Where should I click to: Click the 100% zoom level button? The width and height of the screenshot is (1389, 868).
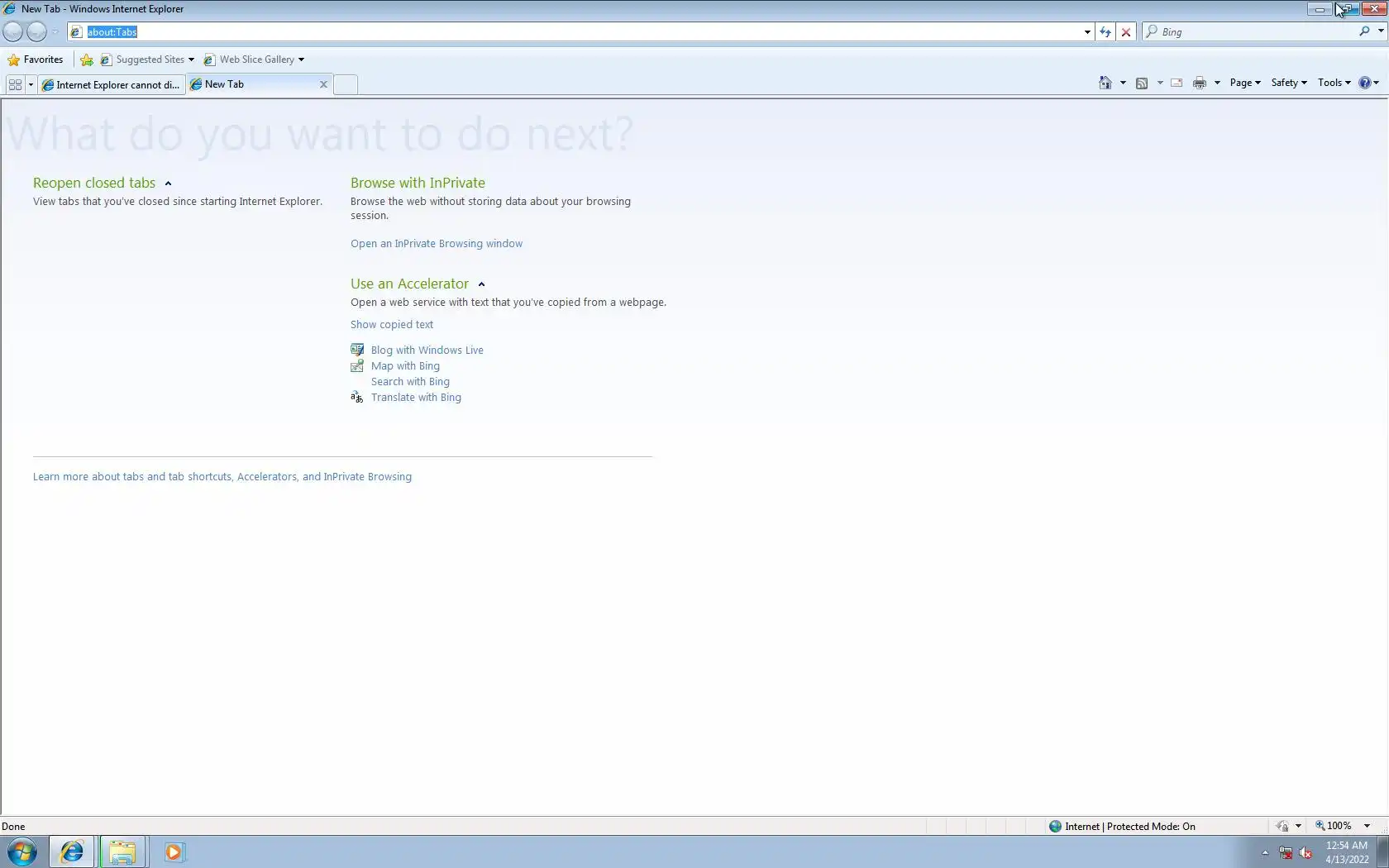[1334, 826]
